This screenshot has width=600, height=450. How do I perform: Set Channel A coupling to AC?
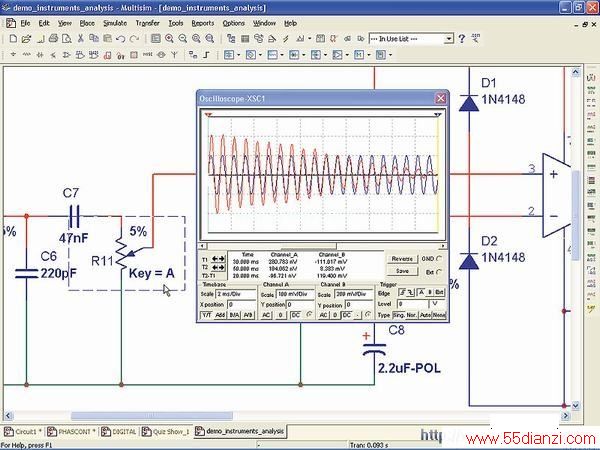pyautogui.click(x=266, y=315)
